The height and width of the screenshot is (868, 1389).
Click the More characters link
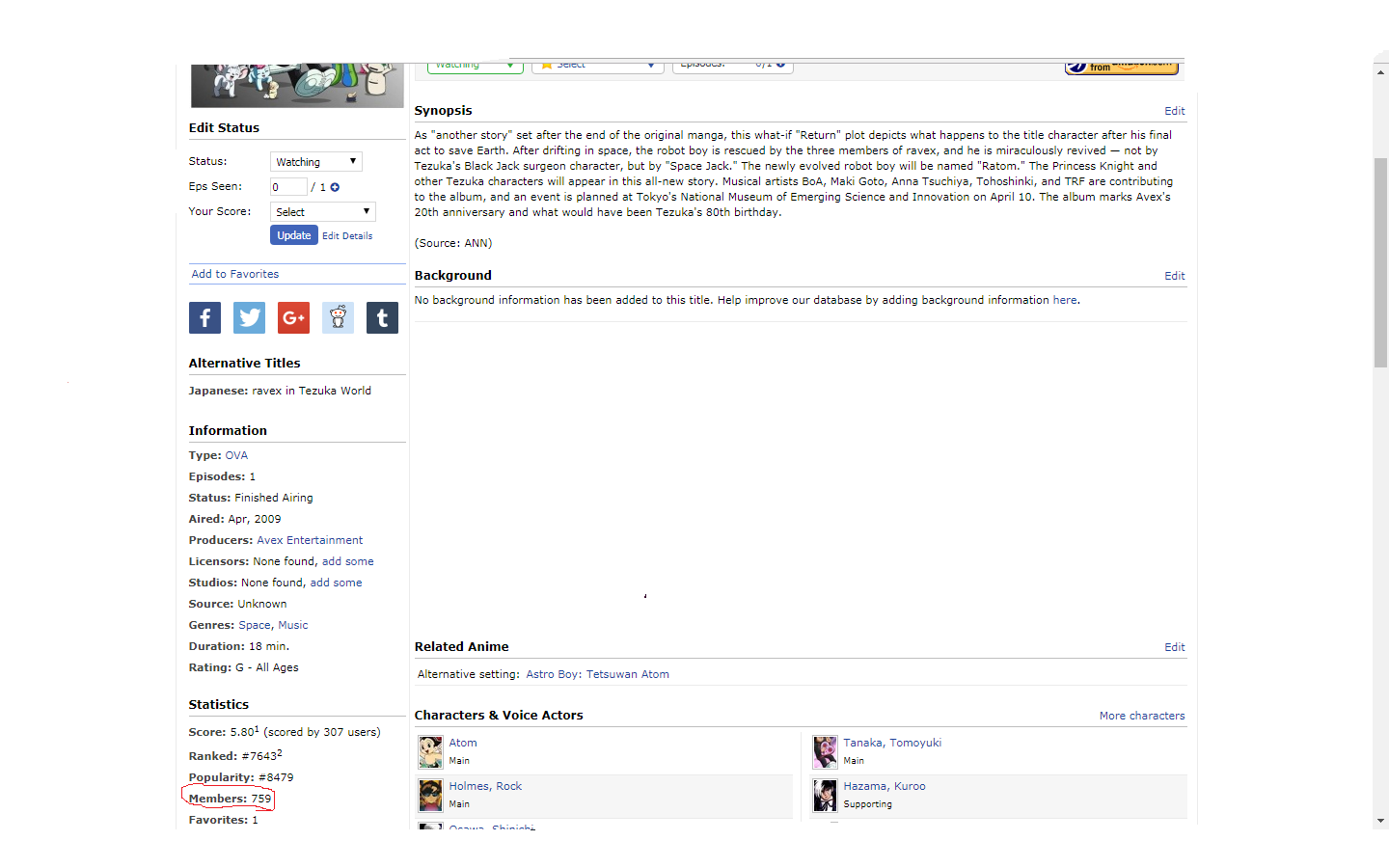pyautogui.click(x=1141, y=716)
